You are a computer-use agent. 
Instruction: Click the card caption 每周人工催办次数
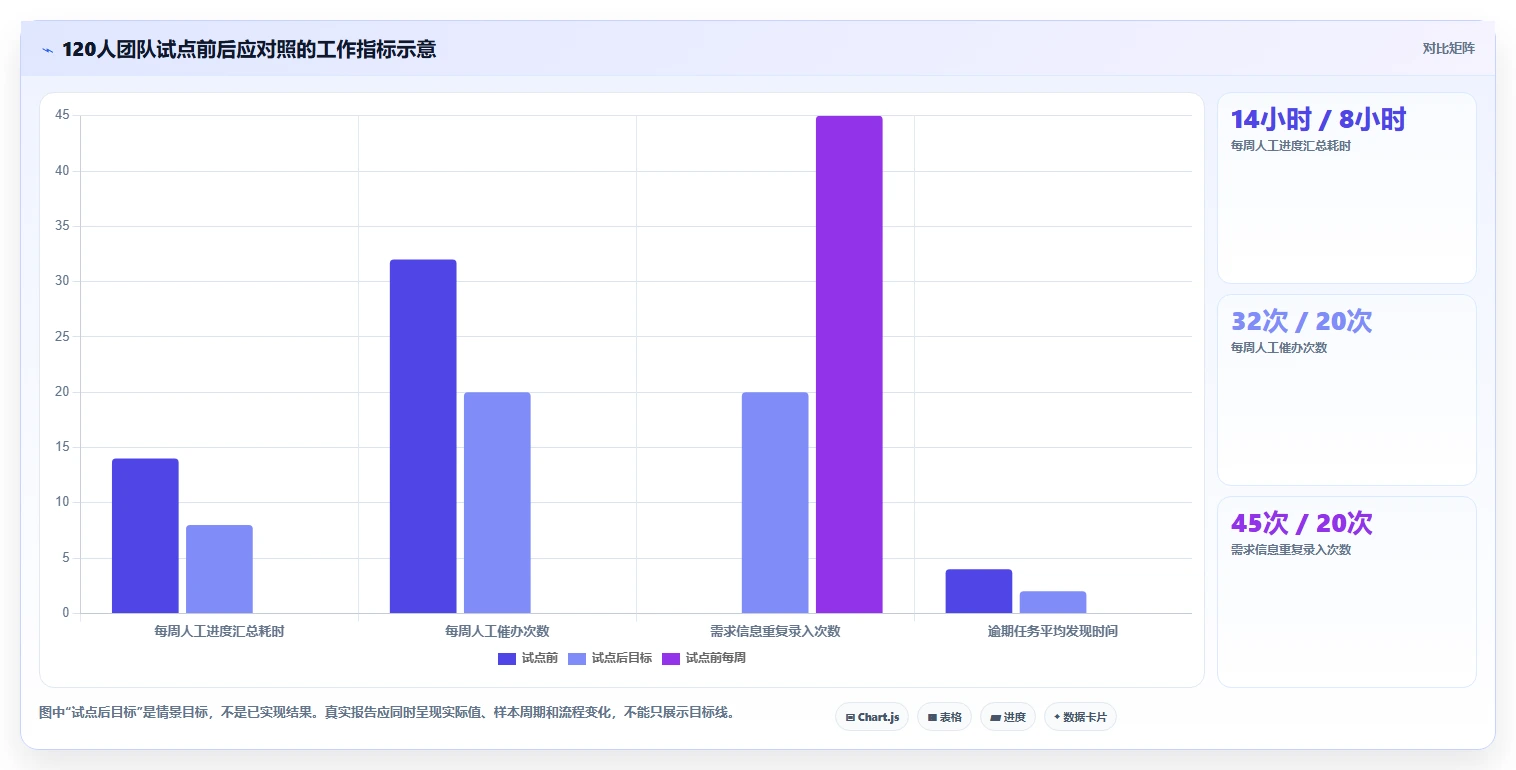(1279, 348)
